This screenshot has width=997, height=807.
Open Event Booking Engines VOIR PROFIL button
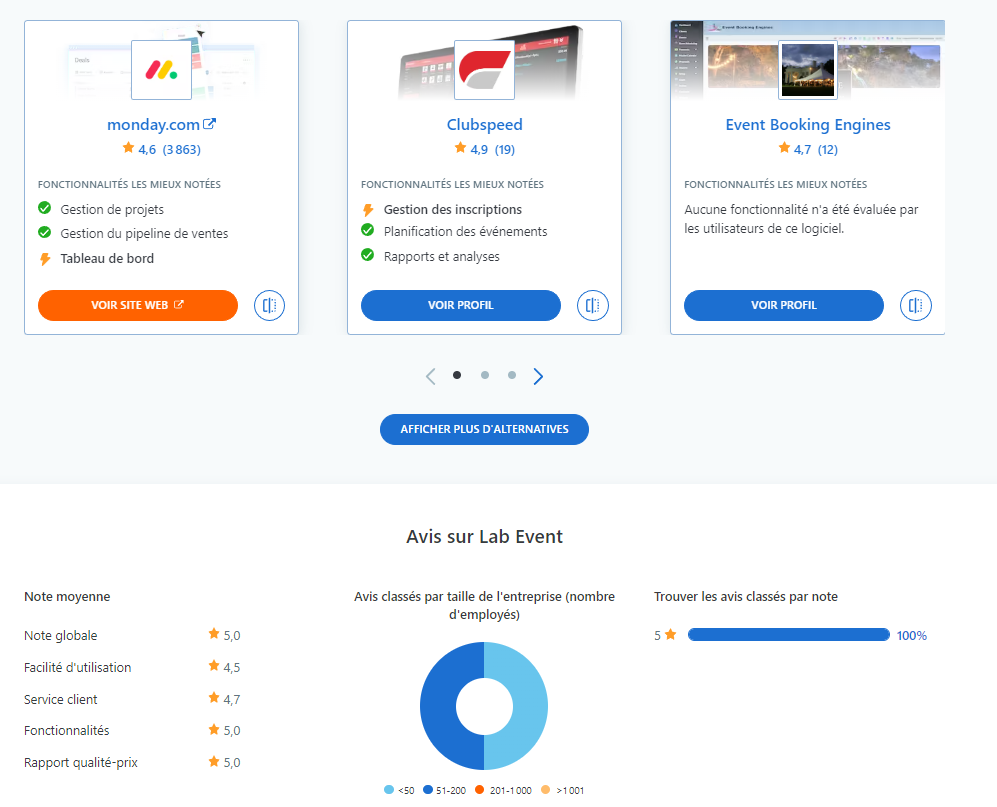[x=784, y=305]
